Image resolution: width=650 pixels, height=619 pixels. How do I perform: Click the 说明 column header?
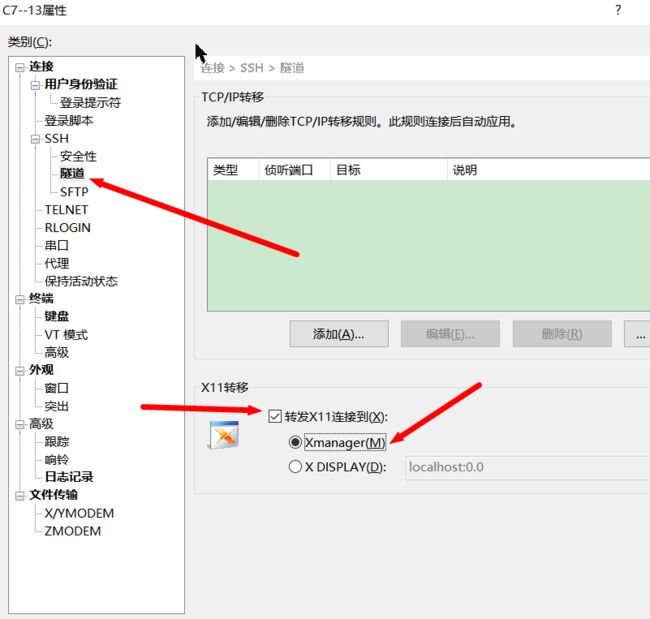coord(548,170)
